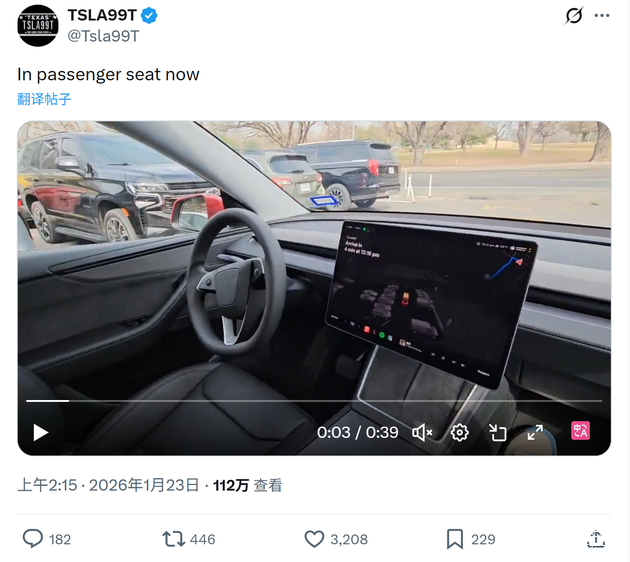Repost this post via retweet icon

tap(173, 539)
